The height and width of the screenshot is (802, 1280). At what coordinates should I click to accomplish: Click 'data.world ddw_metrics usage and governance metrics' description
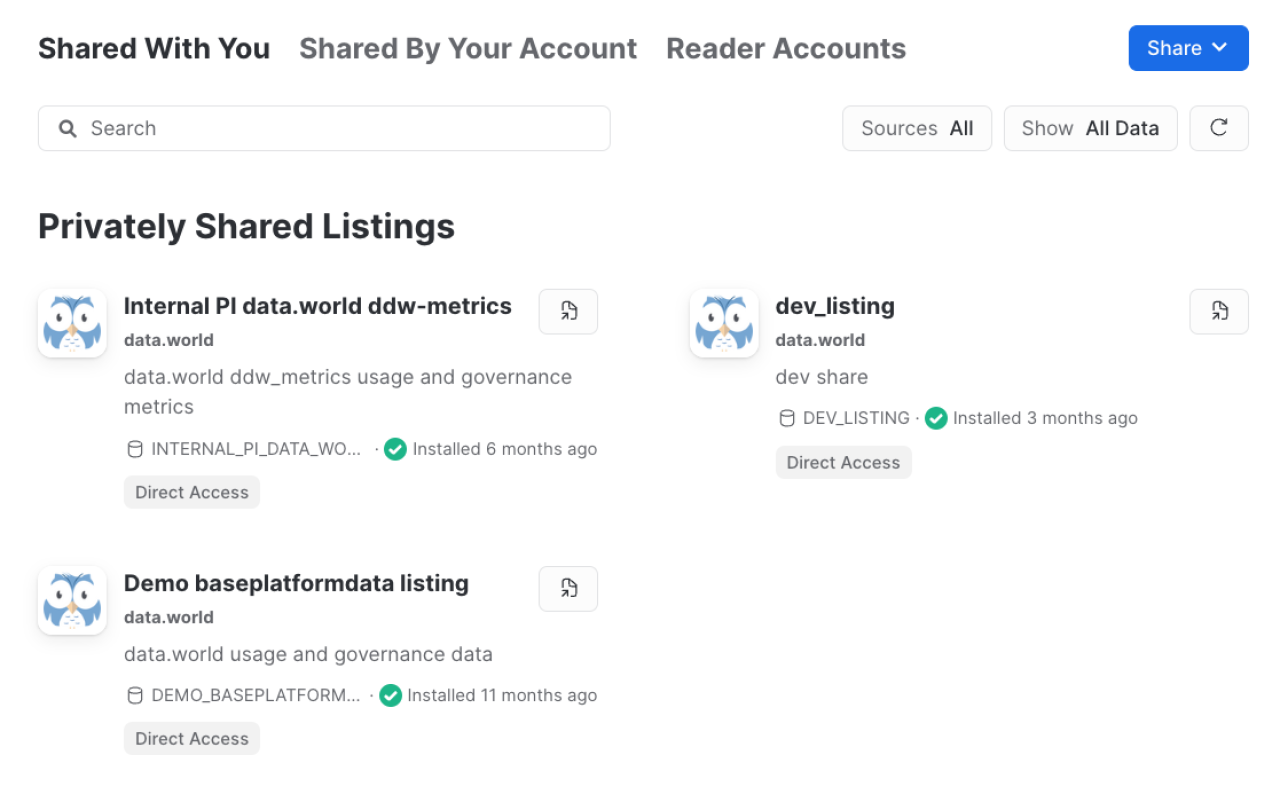click(348, 392)
